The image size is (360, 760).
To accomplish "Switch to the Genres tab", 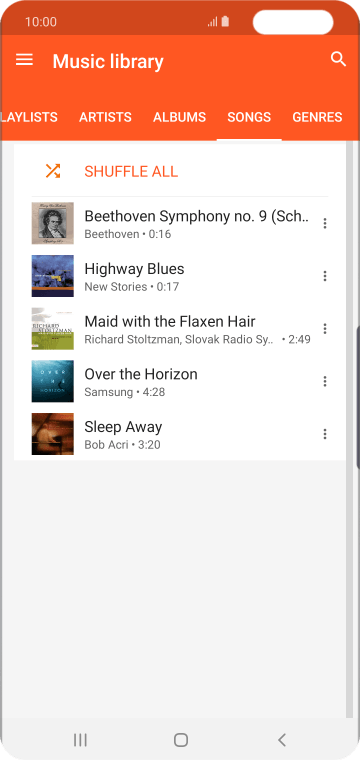I will [317, 117].
